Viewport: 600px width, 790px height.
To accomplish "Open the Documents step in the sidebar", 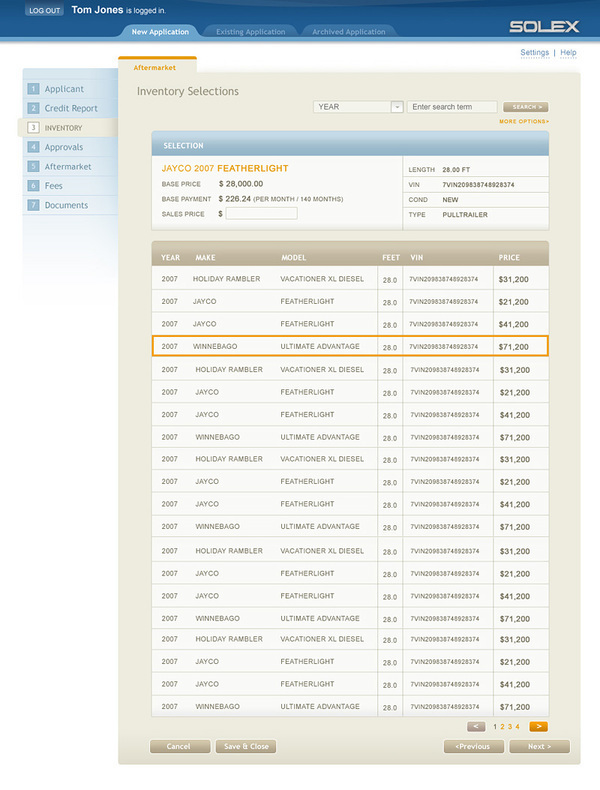I will click(66, 205).
